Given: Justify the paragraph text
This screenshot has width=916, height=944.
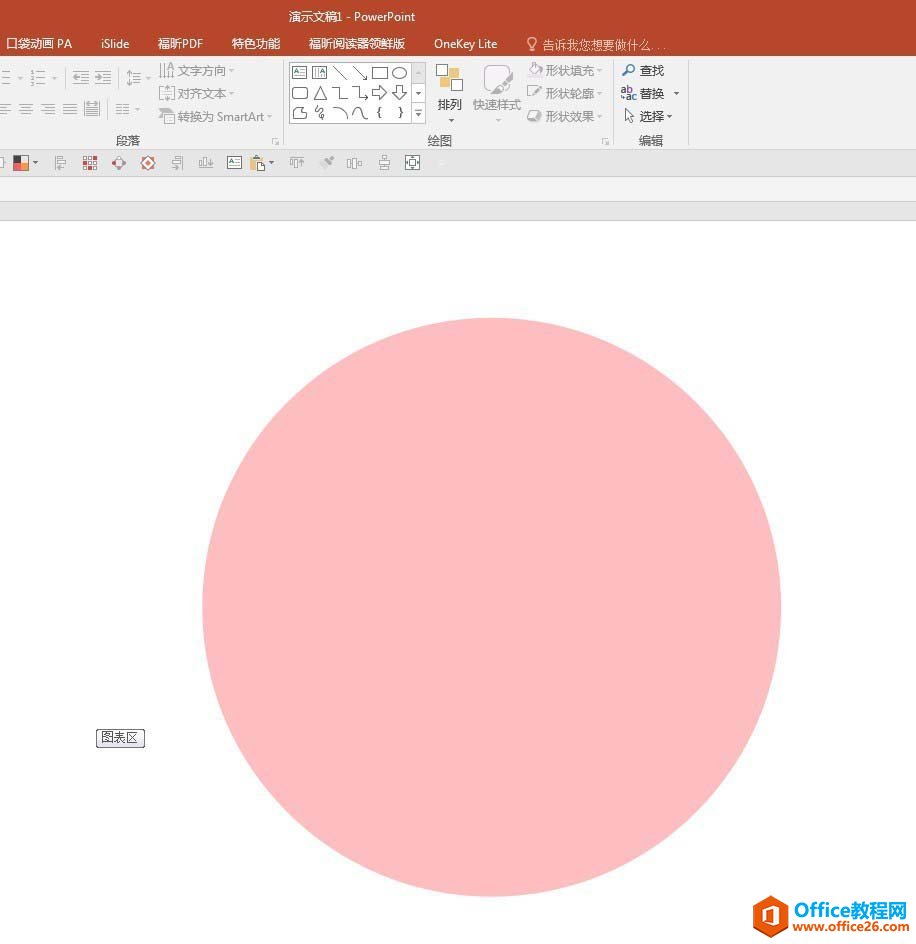Looking at the screenshot, I should pos(70,109).
